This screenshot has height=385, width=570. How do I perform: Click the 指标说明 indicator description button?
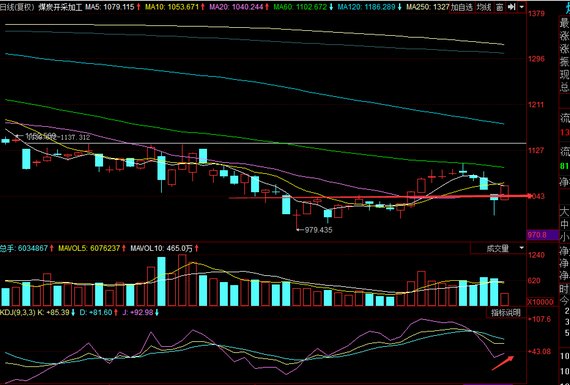(x=506, y=312)
